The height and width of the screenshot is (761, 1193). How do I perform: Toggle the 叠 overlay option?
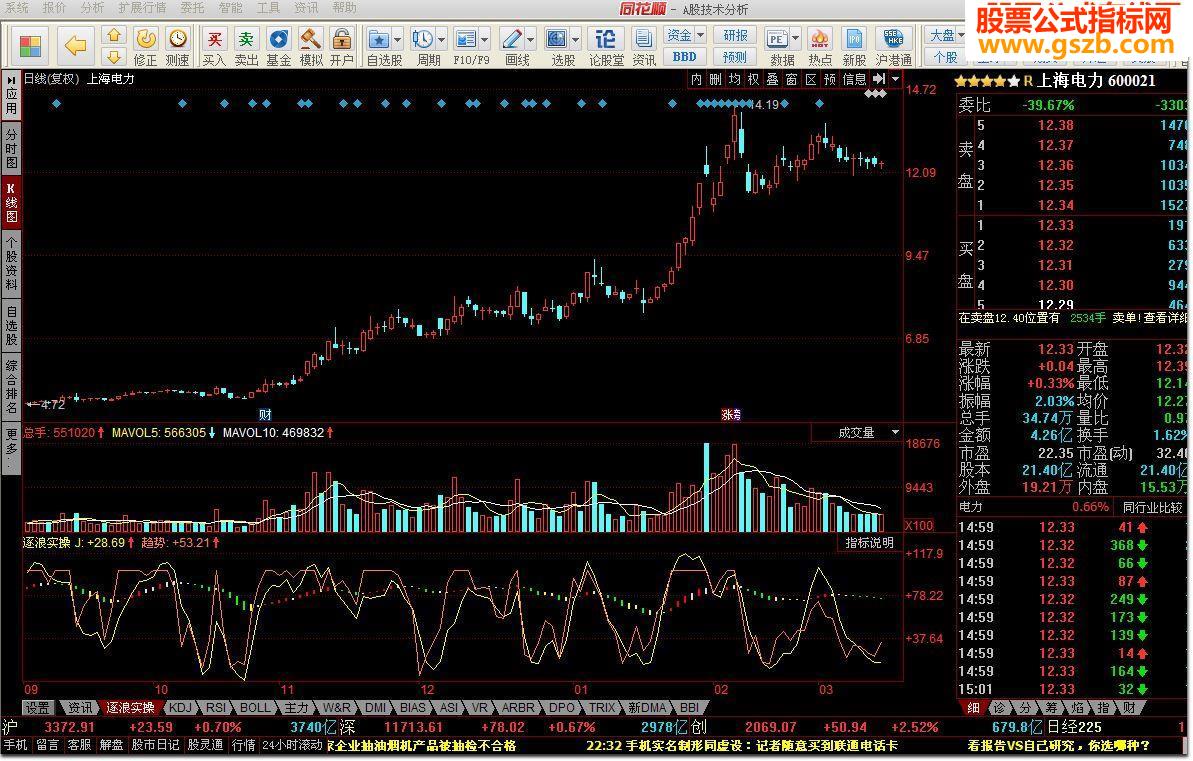772,78
